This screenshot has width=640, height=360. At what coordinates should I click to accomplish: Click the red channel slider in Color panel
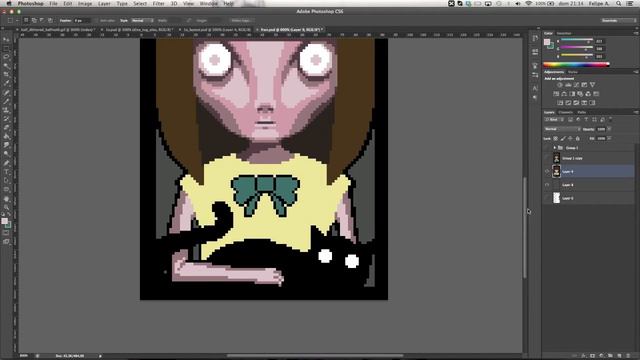(x=577, y=40)
